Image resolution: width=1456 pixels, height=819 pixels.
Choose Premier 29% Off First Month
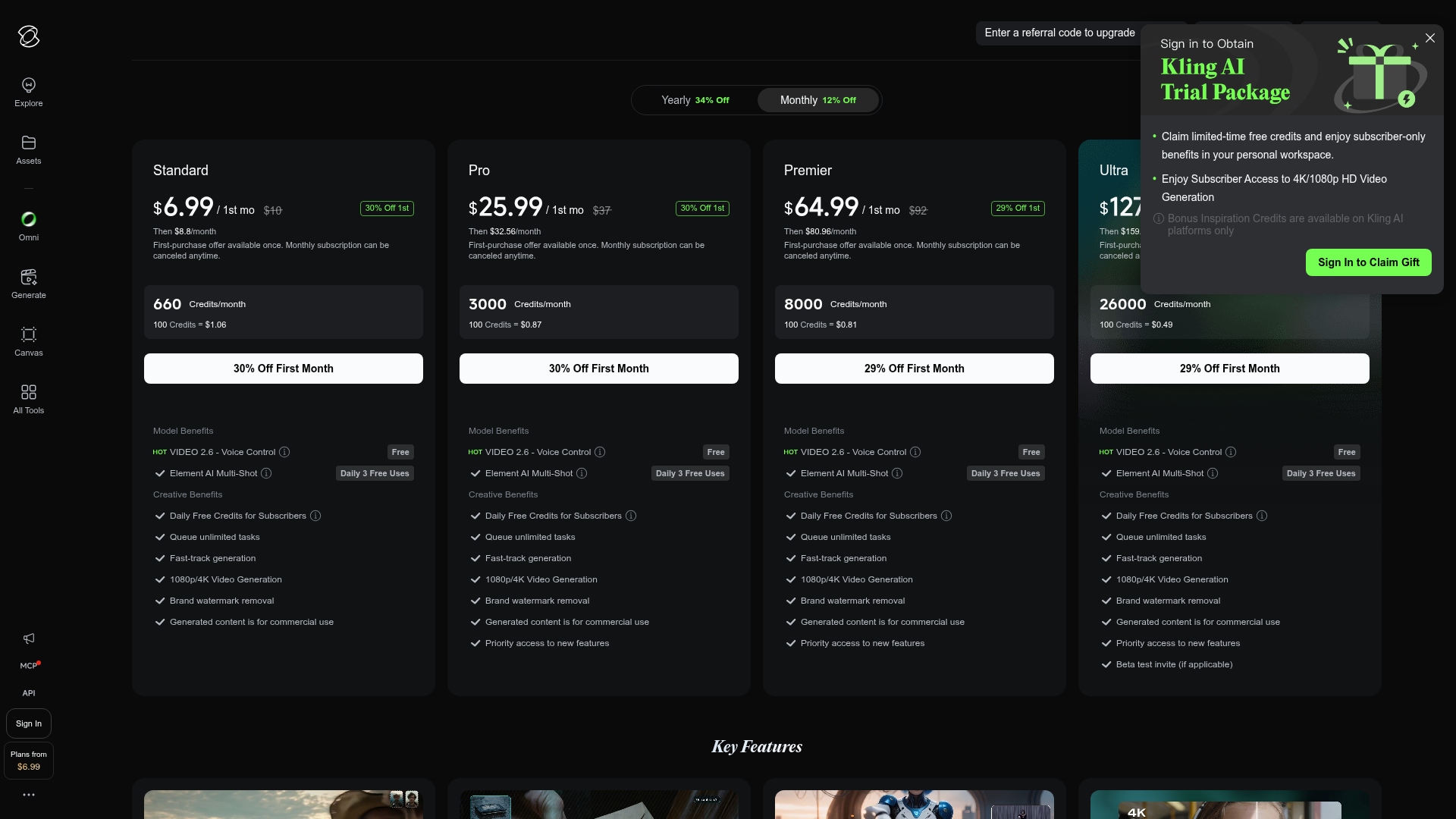tap(915, 369)
